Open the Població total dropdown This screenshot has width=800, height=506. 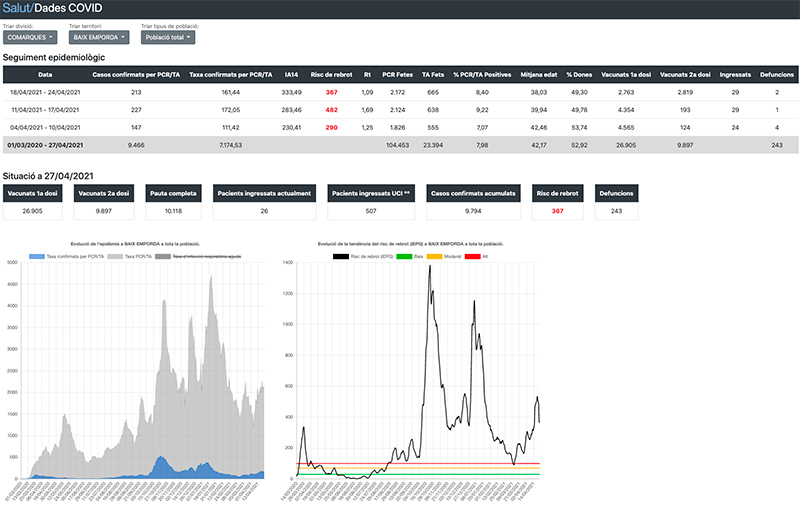168,37
